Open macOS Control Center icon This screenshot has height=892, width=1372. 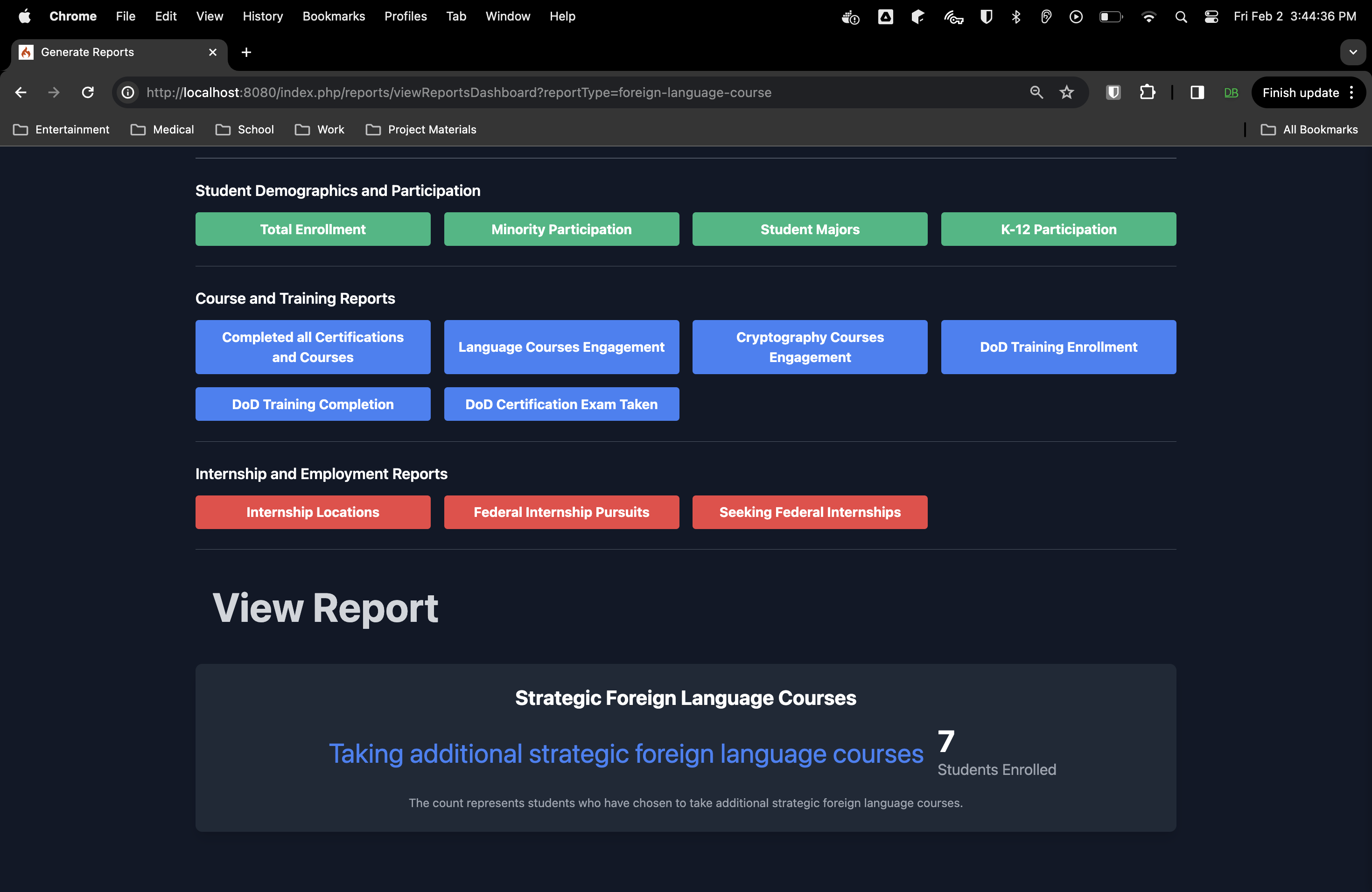coord(1211,17)
